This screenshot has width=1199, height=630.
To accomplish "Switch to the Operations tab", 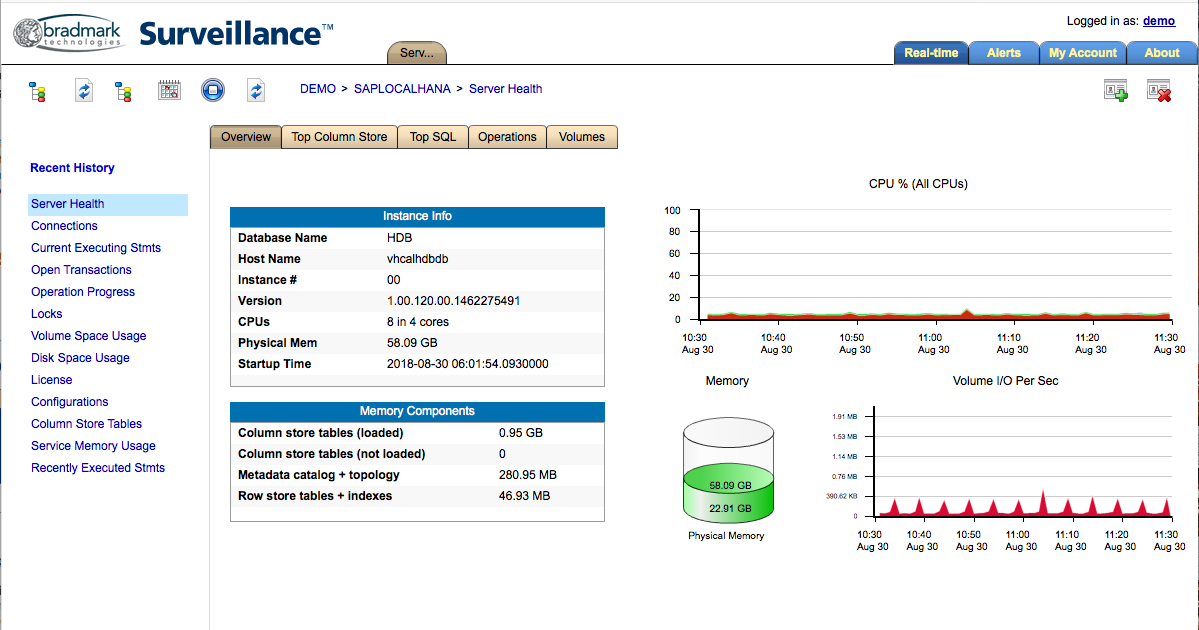I will (507, 137).
